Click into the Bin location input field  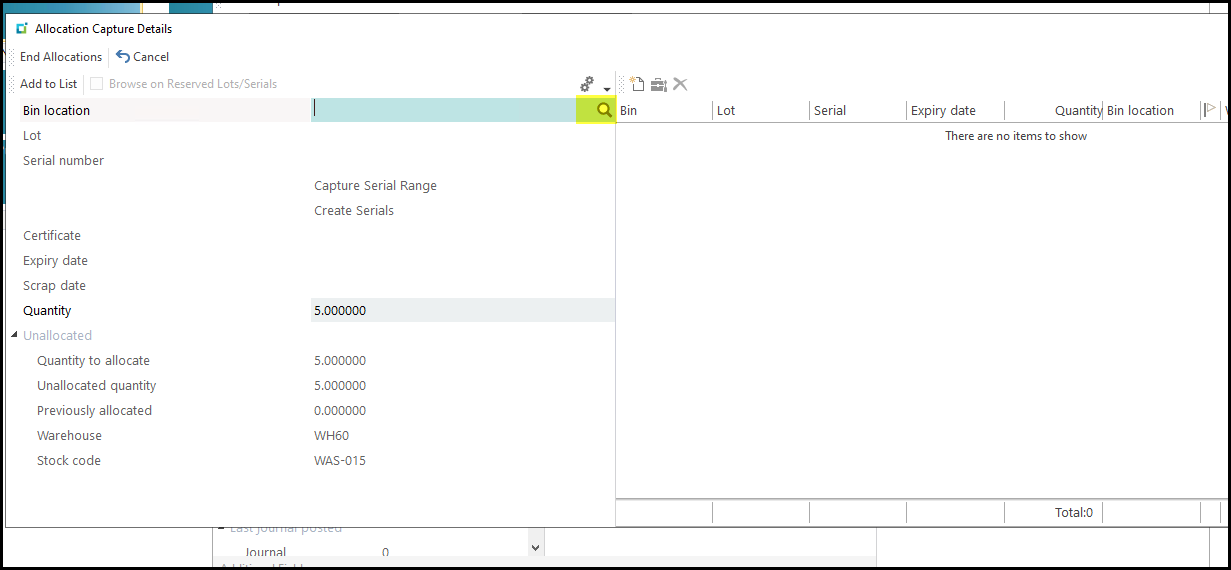coord(444,111)
